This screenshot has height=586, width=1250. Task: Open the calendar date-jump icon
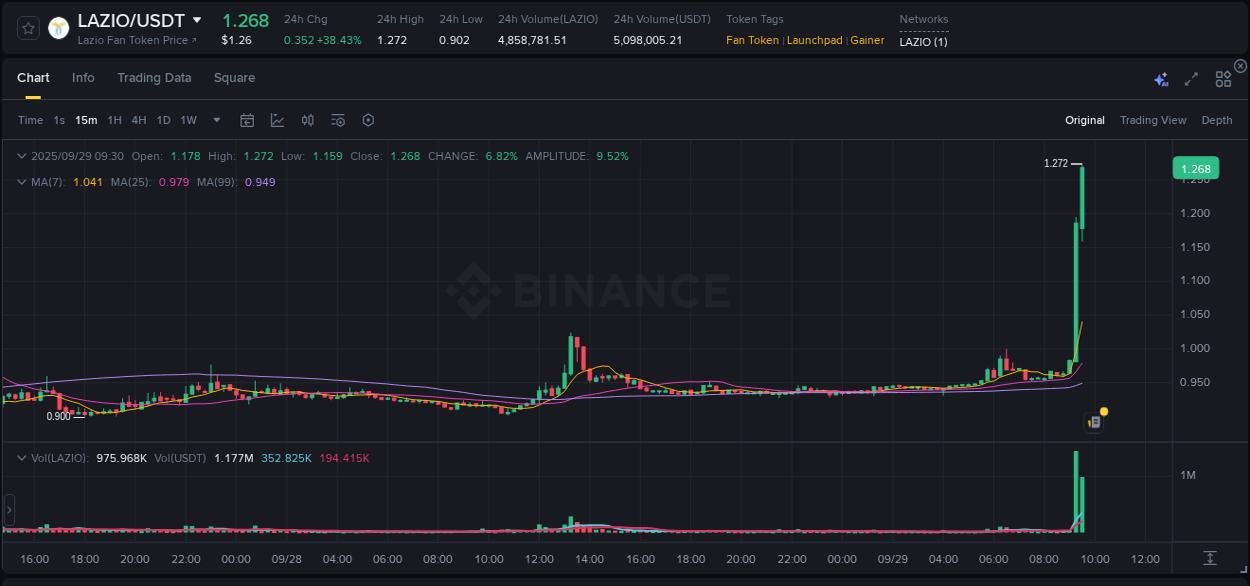click(x=247, y=120)
